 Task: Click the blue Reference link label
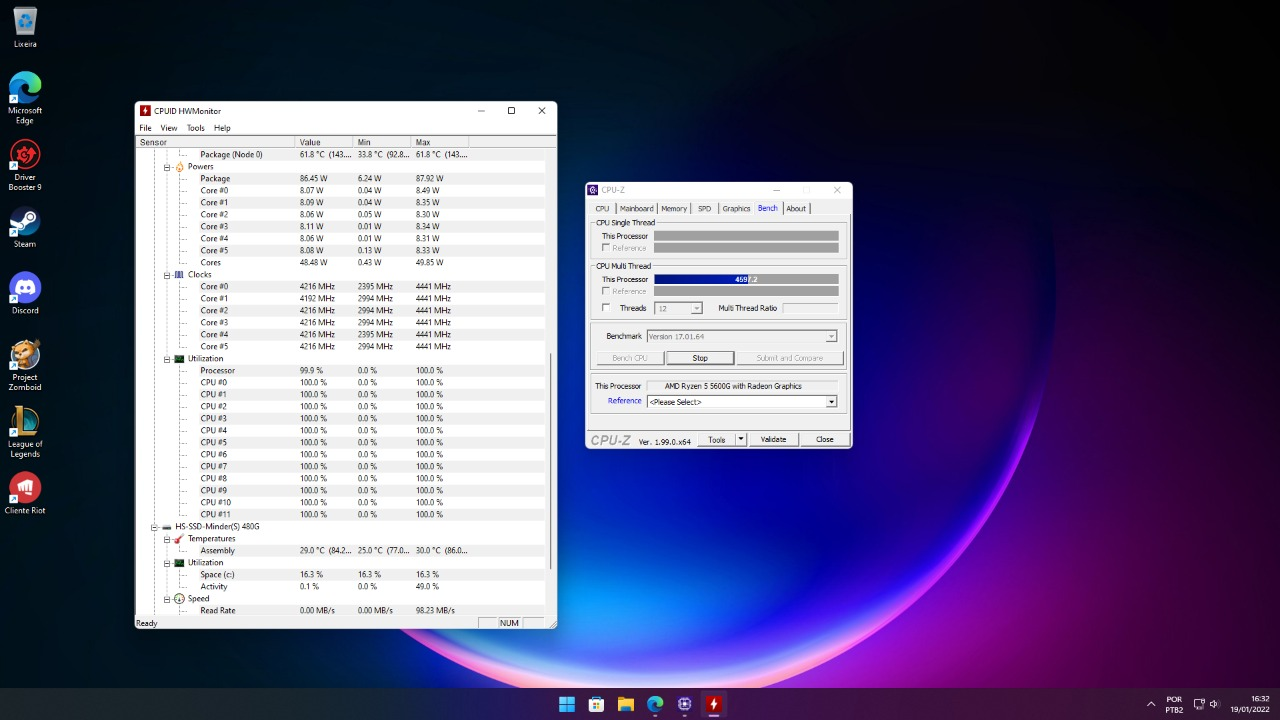tap(625, 401)
